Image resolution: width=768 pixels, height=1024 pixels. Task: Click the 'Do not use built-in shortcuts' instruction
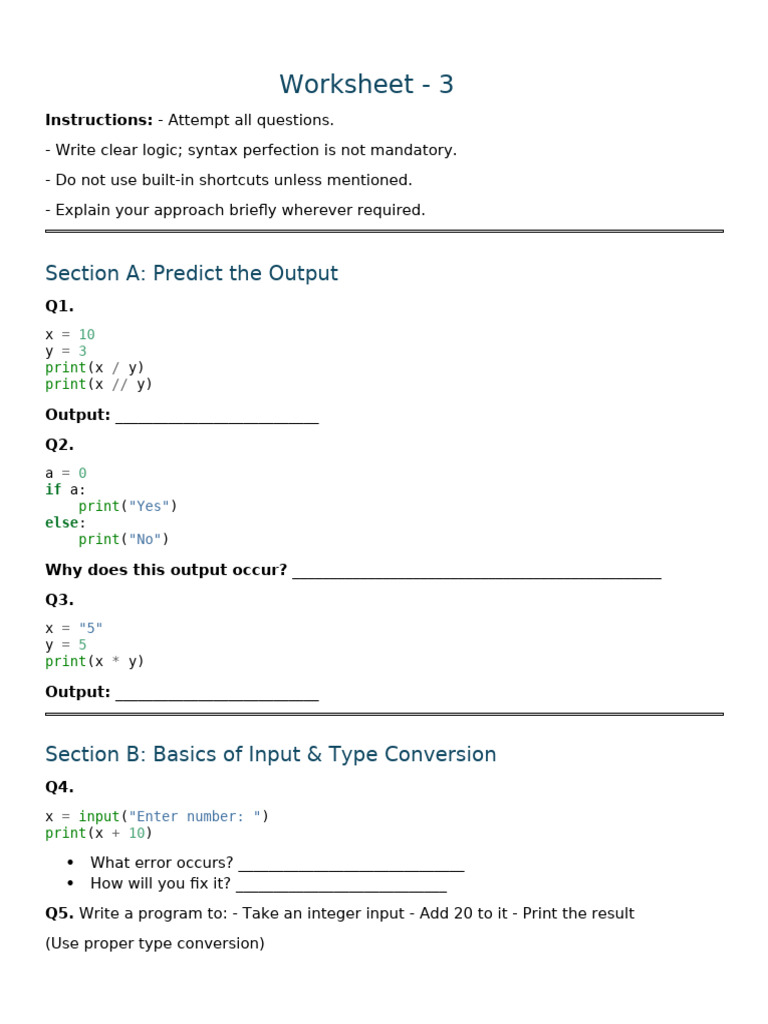click(x=229, y=180)
